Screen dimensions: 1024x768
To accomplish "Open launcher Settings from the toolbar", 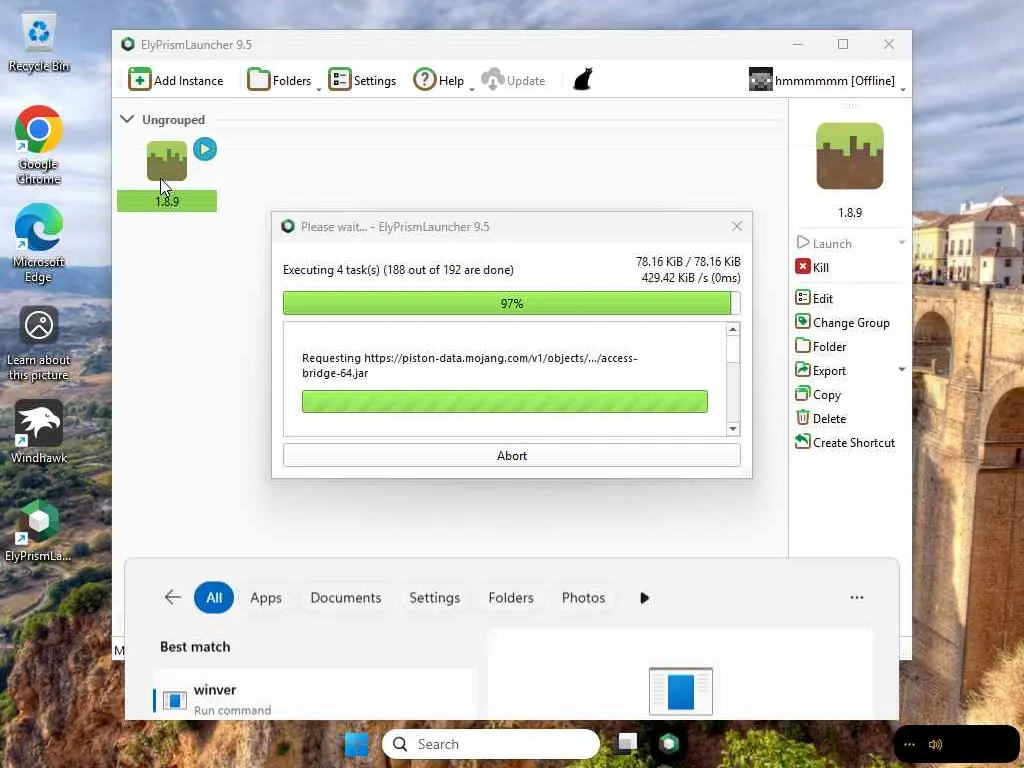I will (362, 80).
